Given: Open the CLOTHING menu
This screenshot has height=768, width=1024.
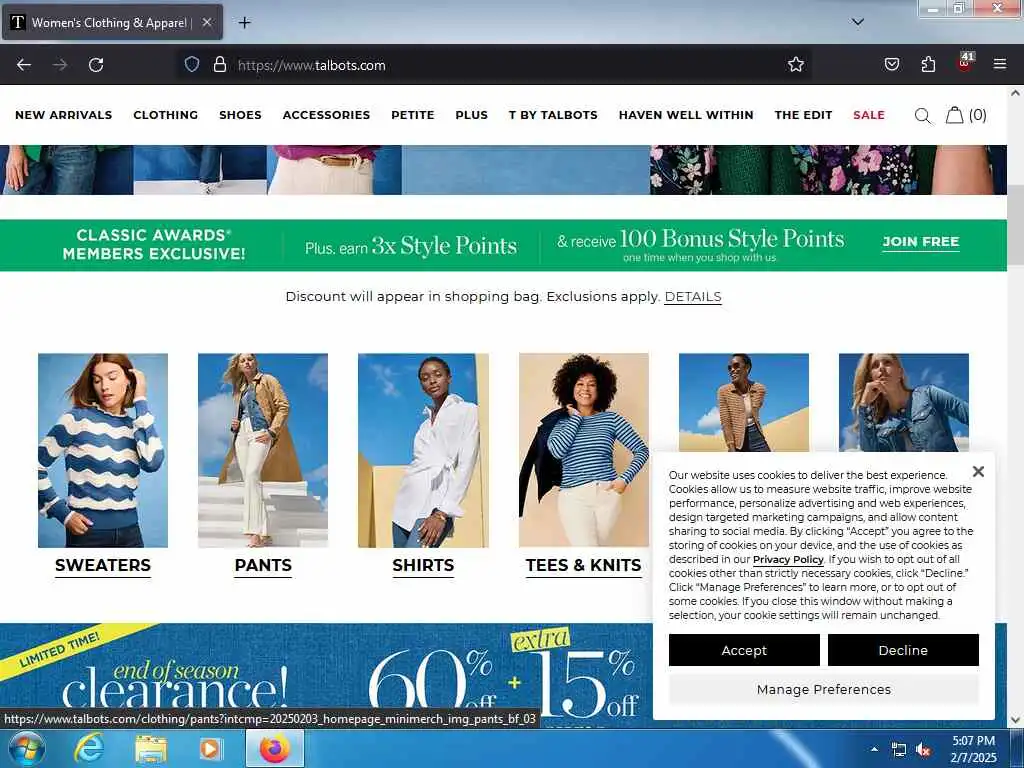Looking at the screenshot, I should coord(166,115).
